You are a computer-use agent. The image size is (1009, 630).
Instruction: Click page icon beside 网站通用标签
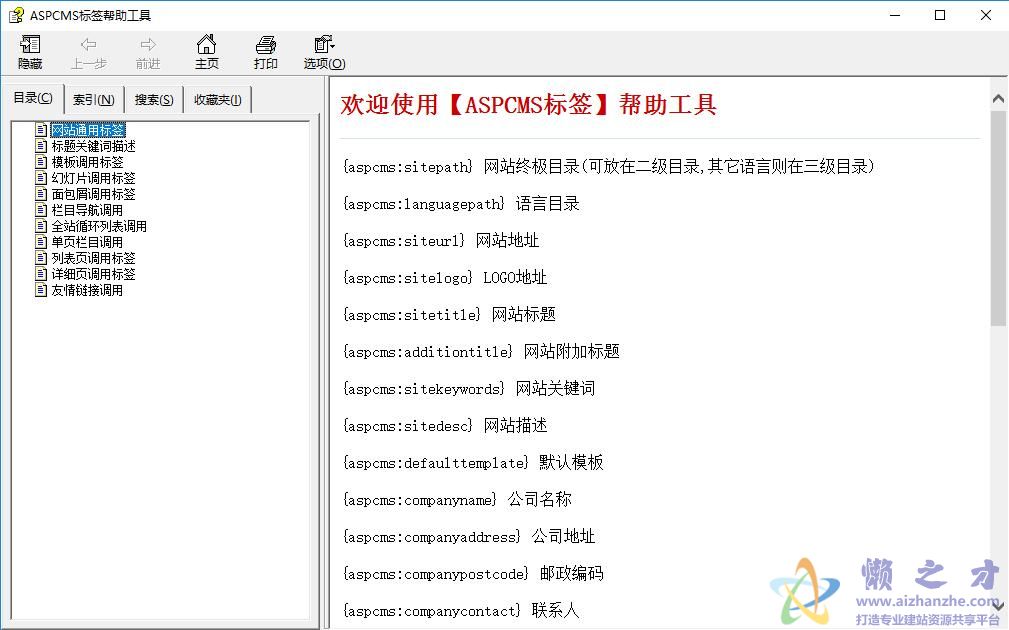coord(41,130)
